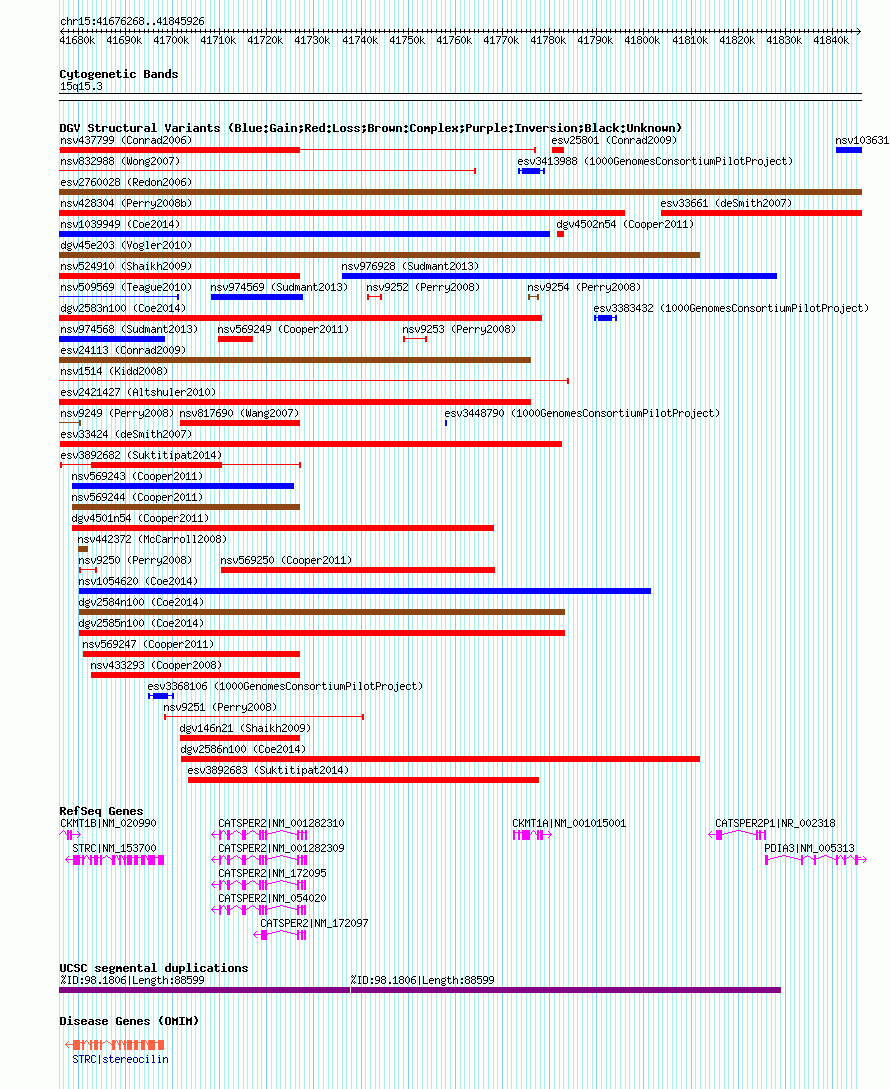Click the nsv832988 (Wong2007) label
890x1089 pixels.
tap(120, 161)
